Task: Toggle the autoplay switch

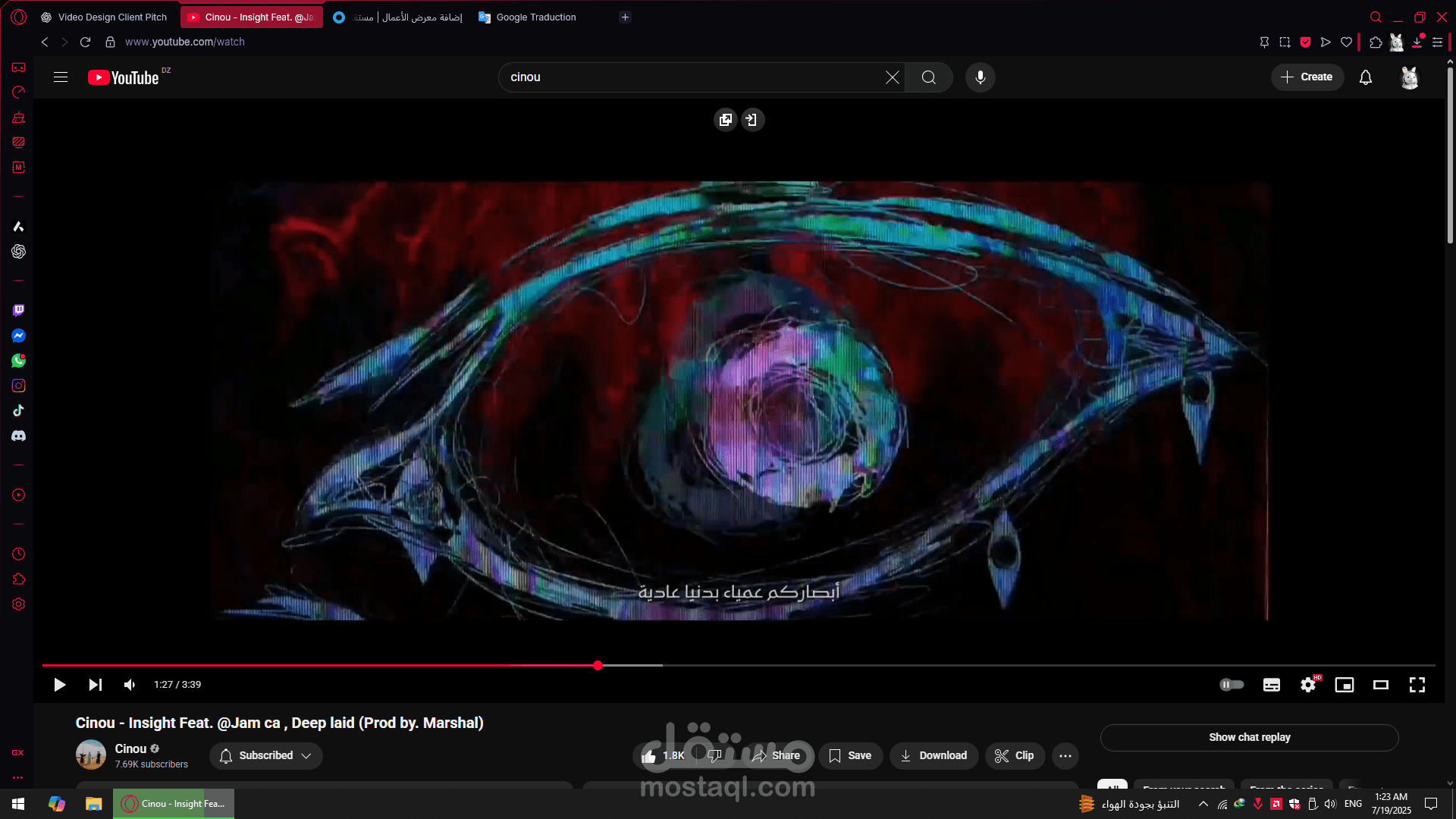Action: coord(1232,685)
